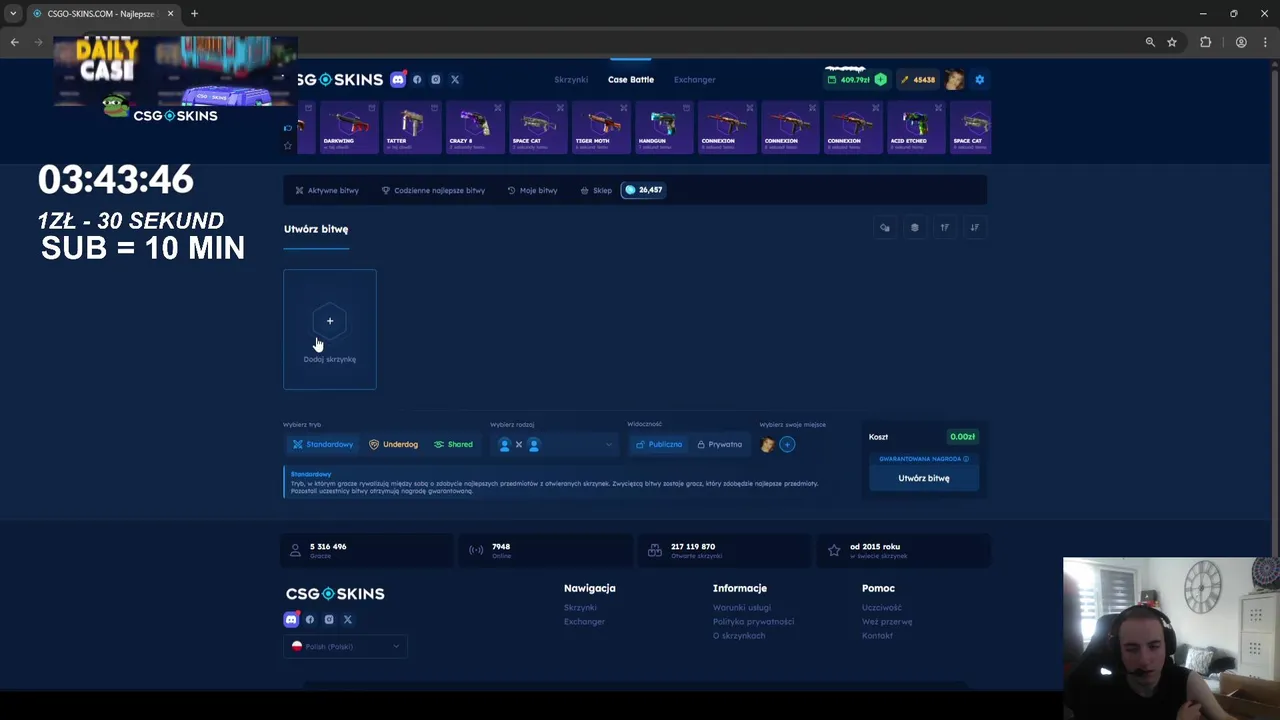
Task: Click browser zoom magnifier icon
Action: pos(1150,42)
